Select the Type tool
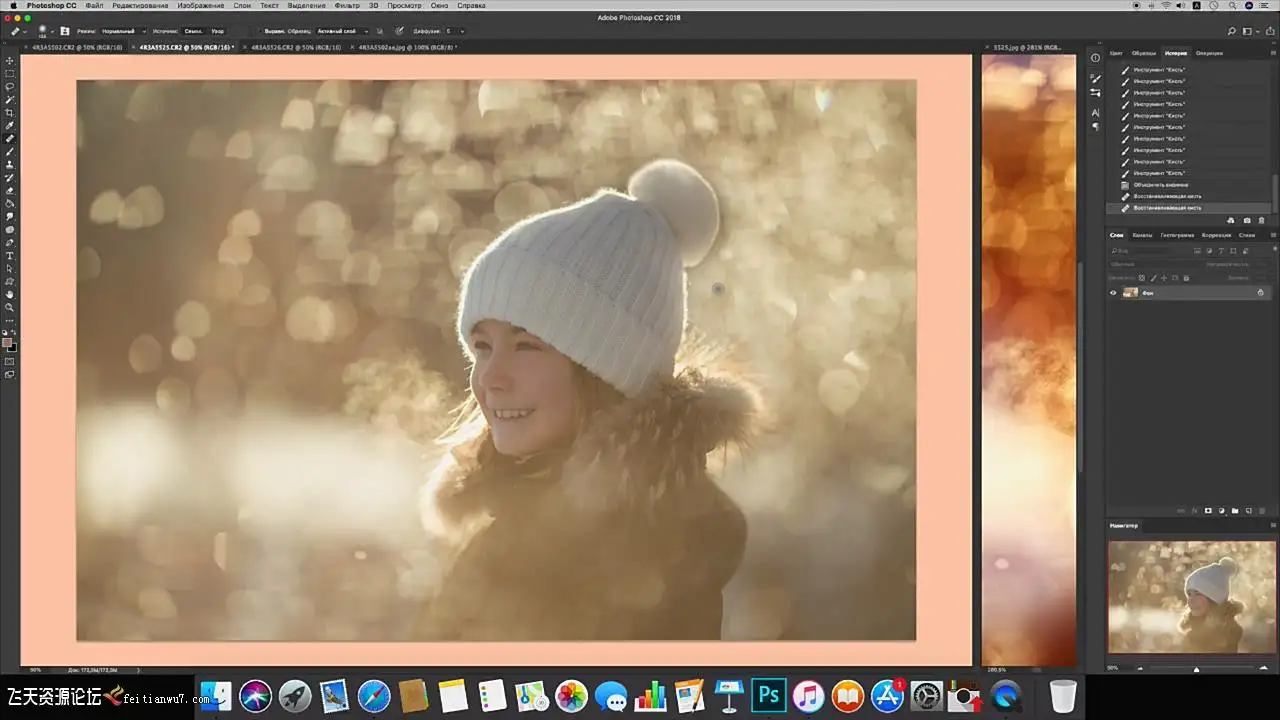The width and height of the screenshot is (1280, 720). pos(10,256)
